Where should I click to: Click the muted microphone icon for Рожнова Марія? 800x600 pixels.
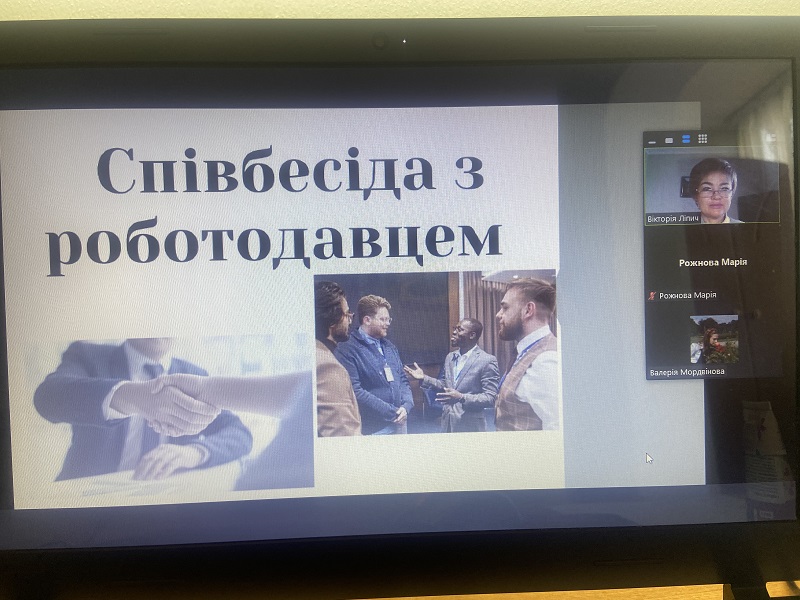652,295
